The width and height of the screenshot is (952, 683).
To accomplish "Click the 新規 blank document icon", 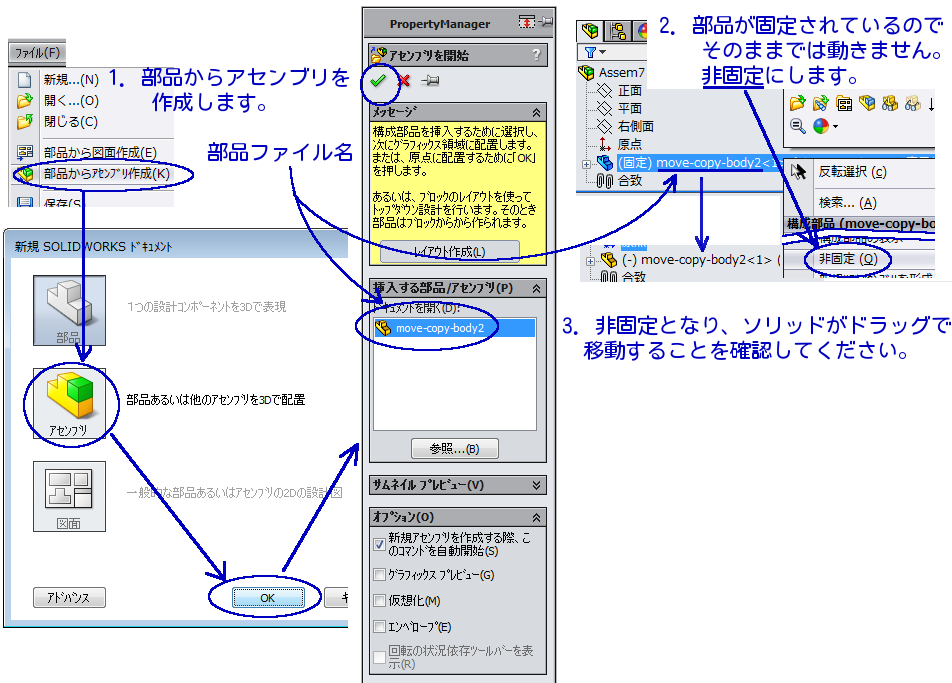I will [25, 80].
